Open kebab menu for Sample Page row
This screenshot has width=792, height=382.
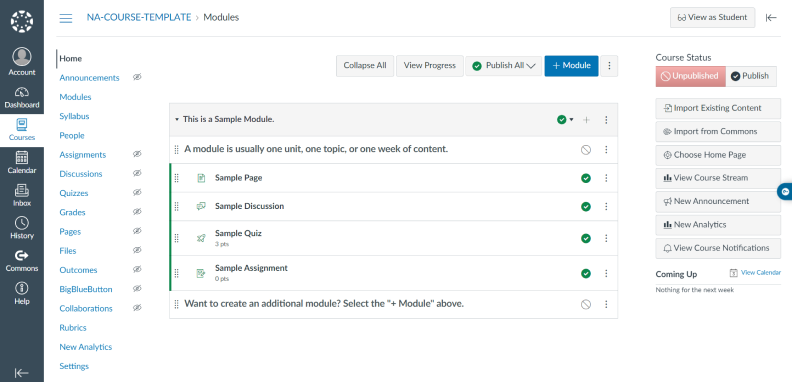coord(606,178)
